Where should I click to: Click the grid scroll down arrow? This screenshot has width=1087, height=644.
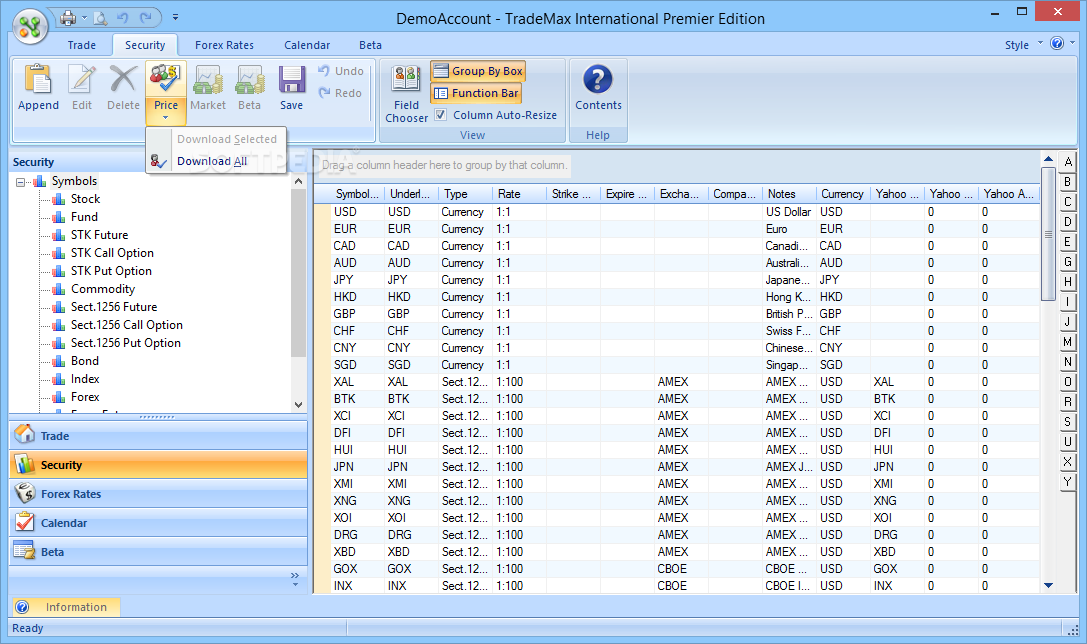[1048, 586]
